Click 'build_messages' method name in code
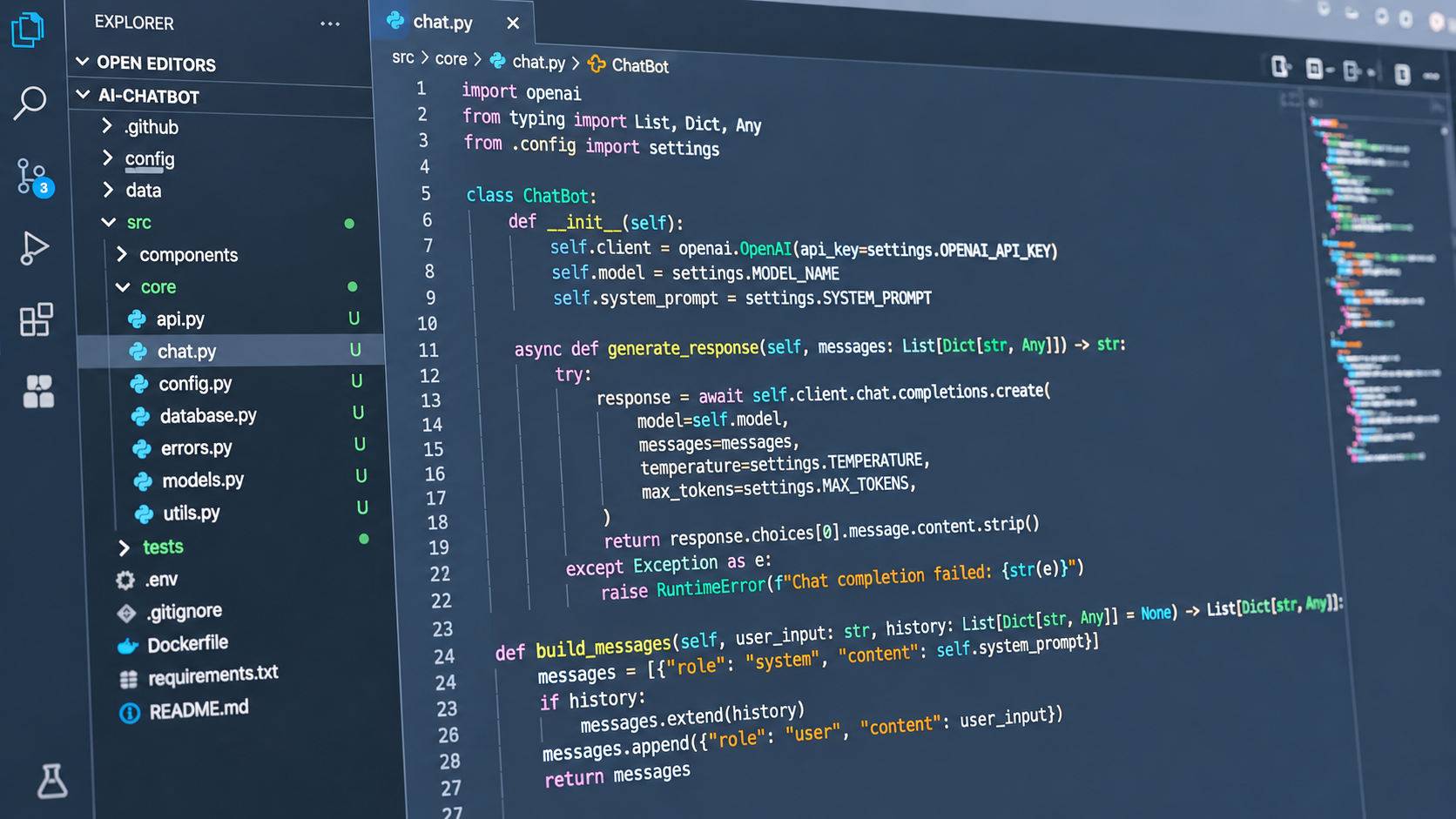 click(x=603, y=648)
